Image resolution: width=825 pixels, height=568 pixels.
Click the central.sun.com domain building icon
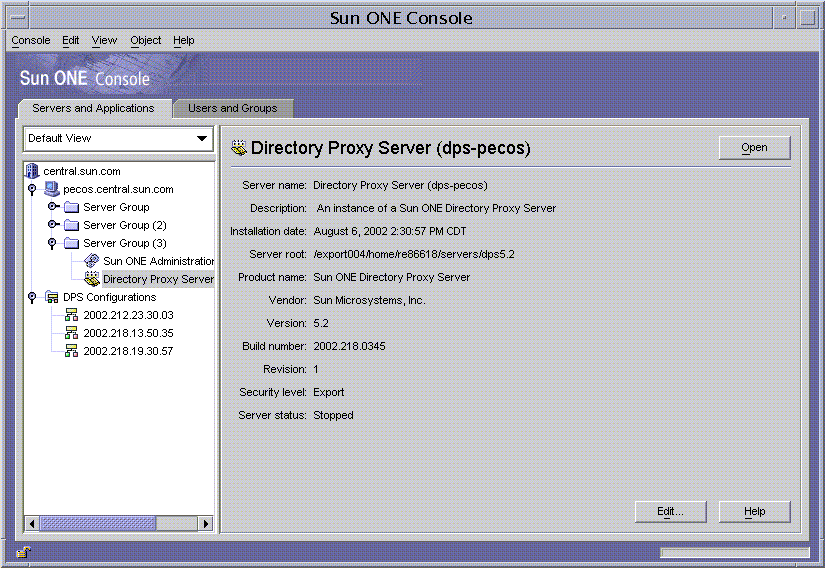pos(33,171)
